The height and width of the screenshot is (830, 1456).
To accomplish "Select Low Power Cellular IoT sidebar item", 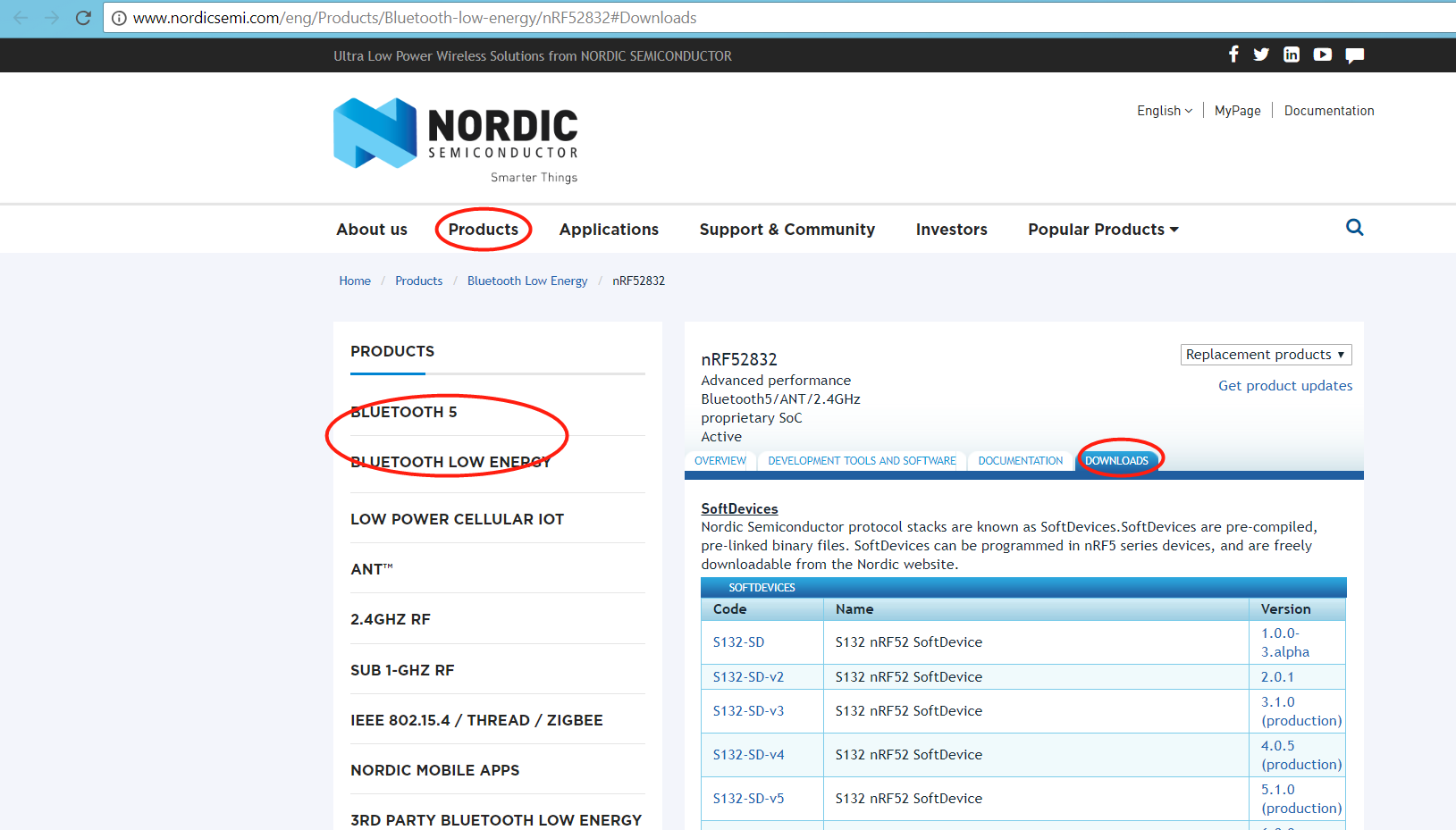I will point(458,519).
